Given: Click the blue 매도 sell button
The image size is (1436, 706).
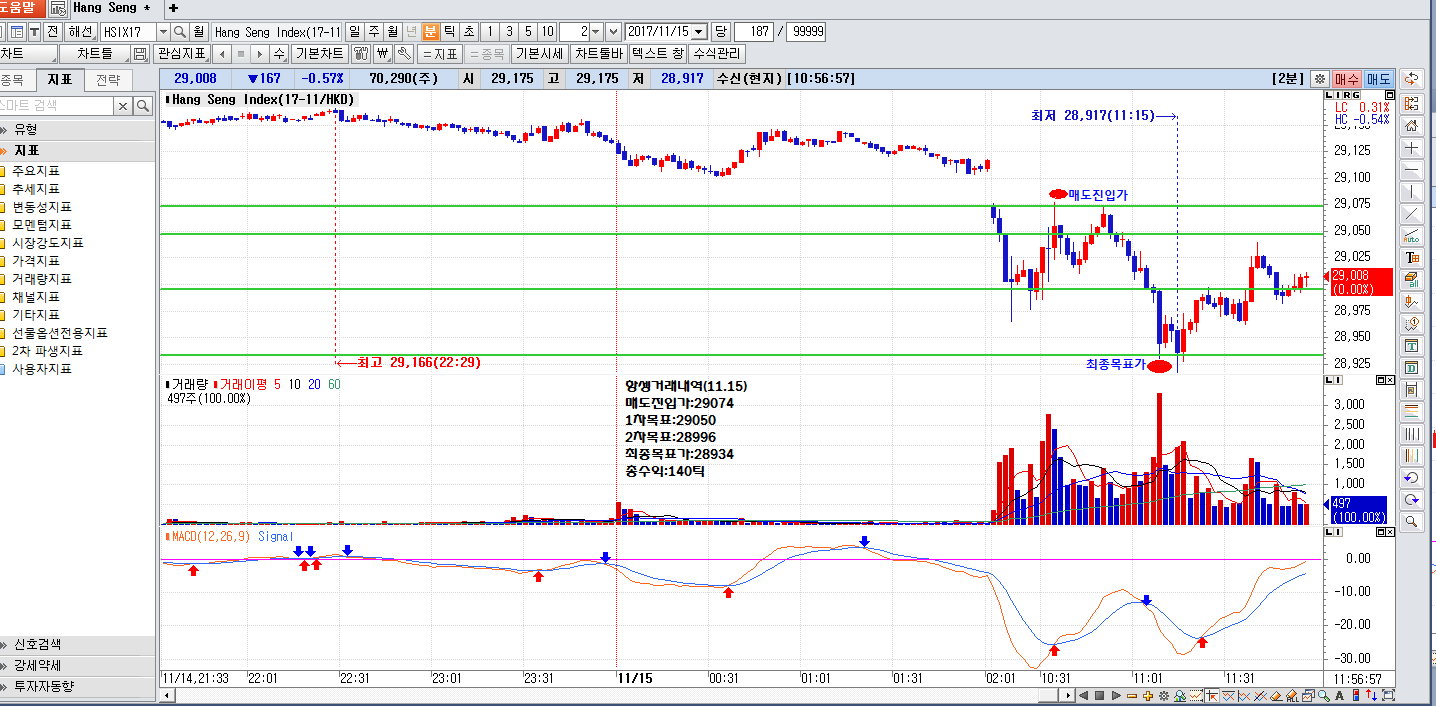Looking at the screenshot, I should tap(1379, 78).
